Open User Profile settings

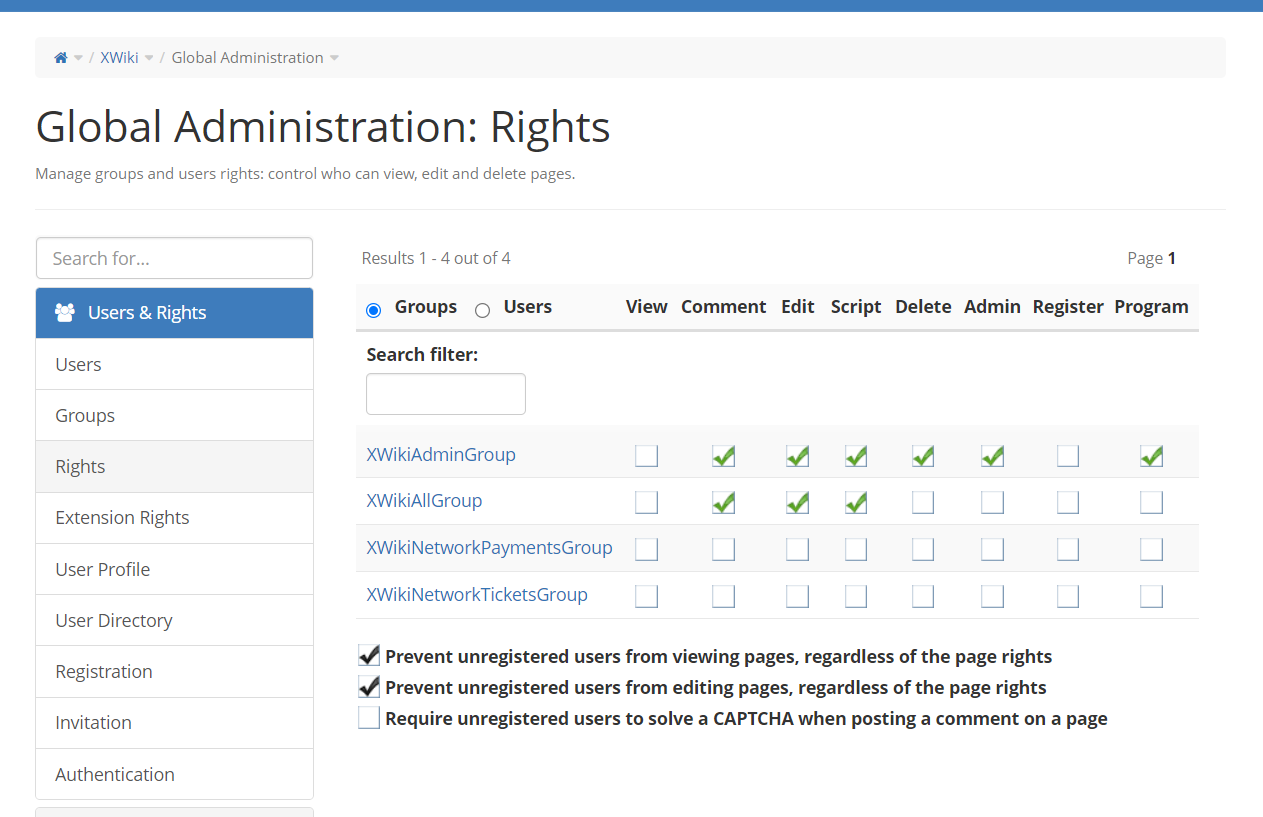click(174, 569)
